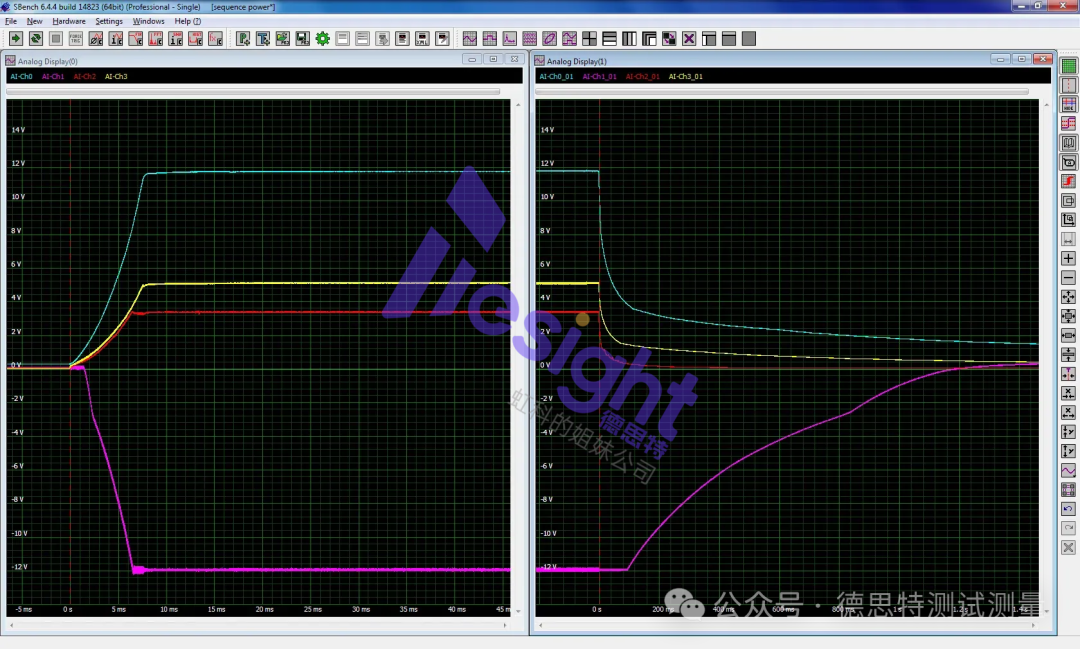Select AI-Ch2 channel label in Analog Display(0)
Screen dimensions: 1080x649
85,76
